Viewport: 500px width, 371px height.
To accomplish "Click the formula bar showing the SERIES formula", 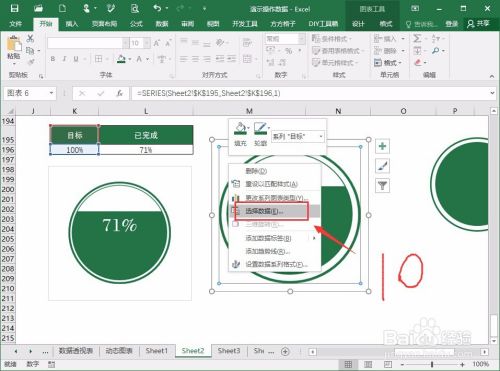I will [310, 93].
